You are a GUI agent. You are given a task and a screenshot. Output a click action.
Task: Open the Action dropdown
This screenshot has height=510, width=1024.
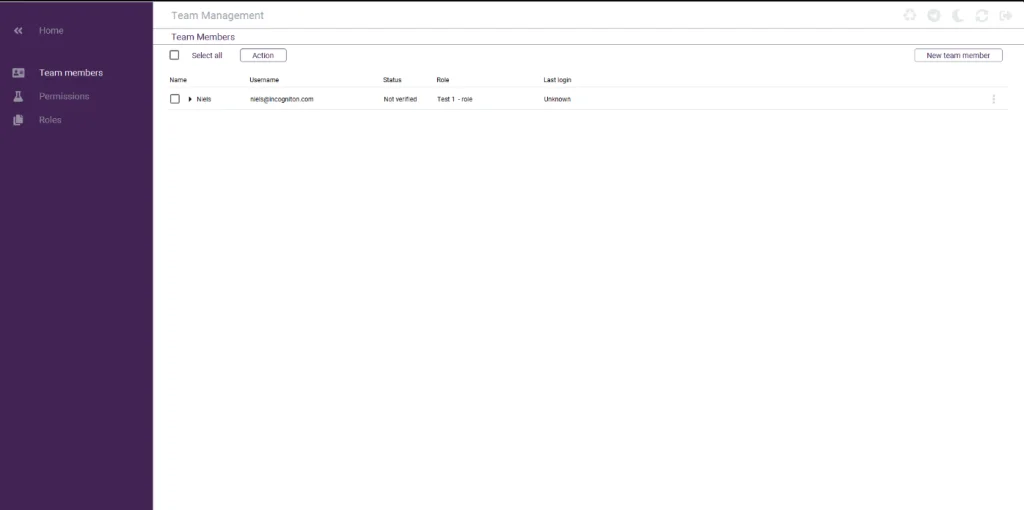(263, 56)
